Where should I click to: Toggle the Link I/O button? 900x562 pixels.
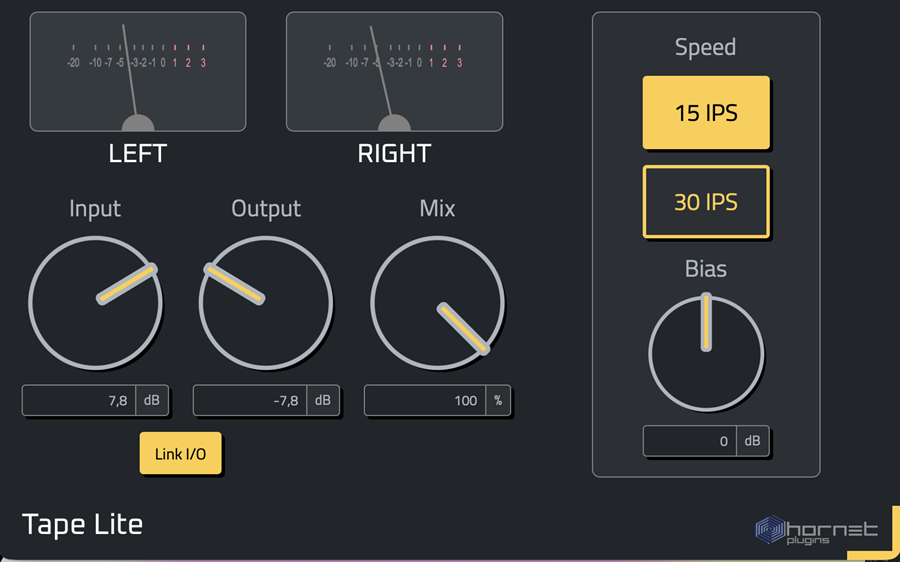click(x=180, y=454)
